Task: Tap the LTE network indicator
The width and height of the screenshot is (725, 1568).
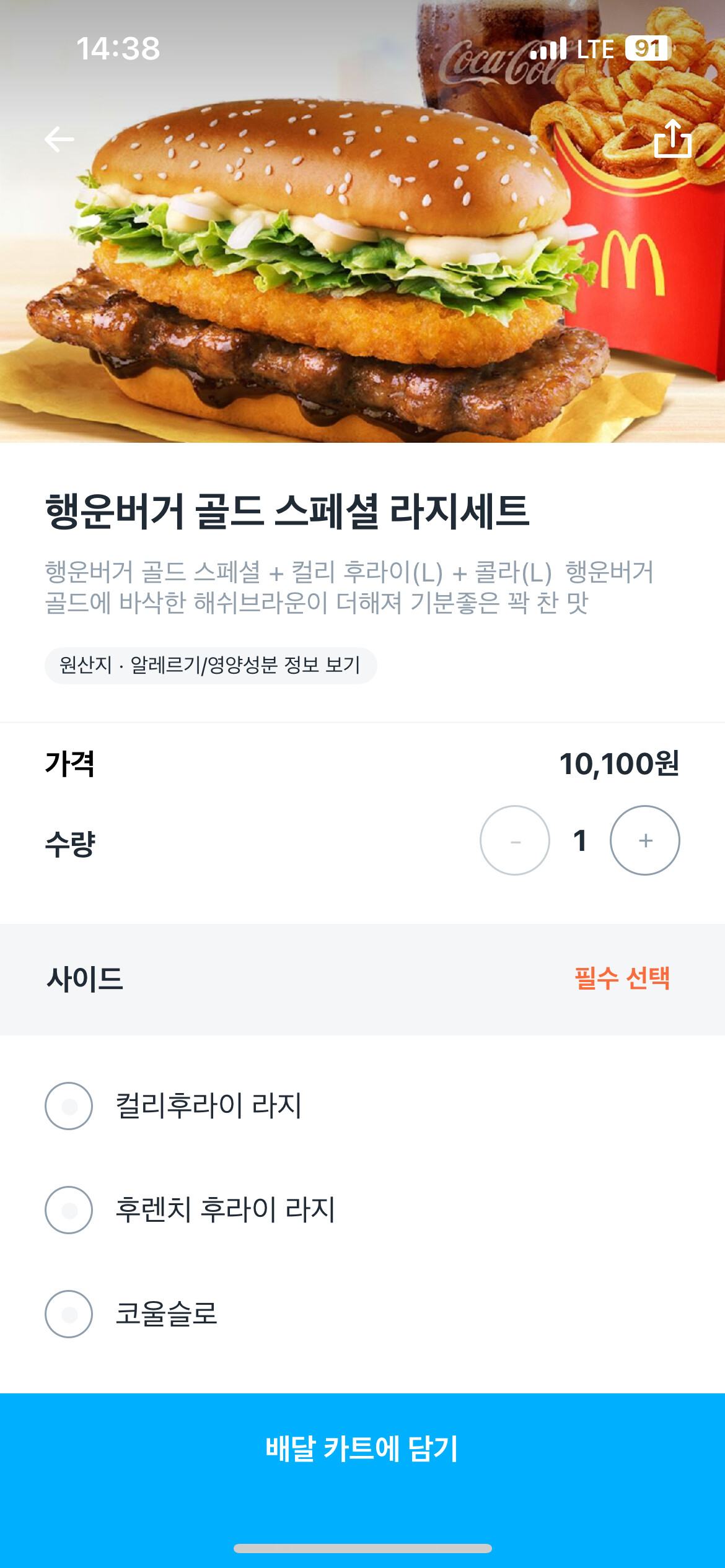Action: click(595, 50)
